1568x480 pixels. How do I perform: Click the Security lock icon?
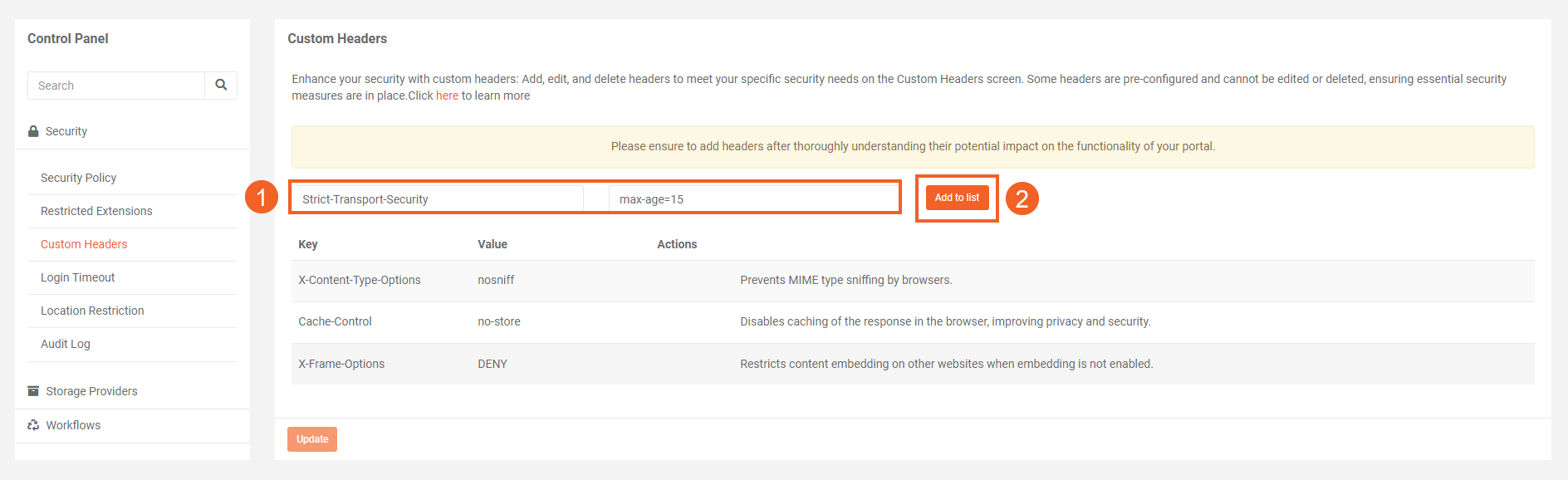click(33, 131)
